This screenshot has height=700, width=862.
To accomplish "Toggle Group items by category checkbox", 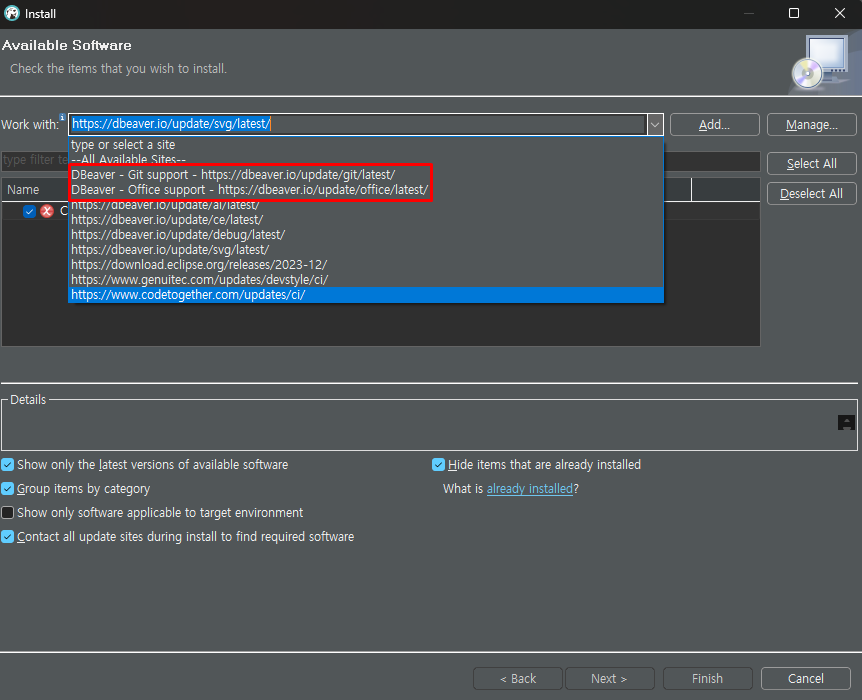I will tap(8, 489).
